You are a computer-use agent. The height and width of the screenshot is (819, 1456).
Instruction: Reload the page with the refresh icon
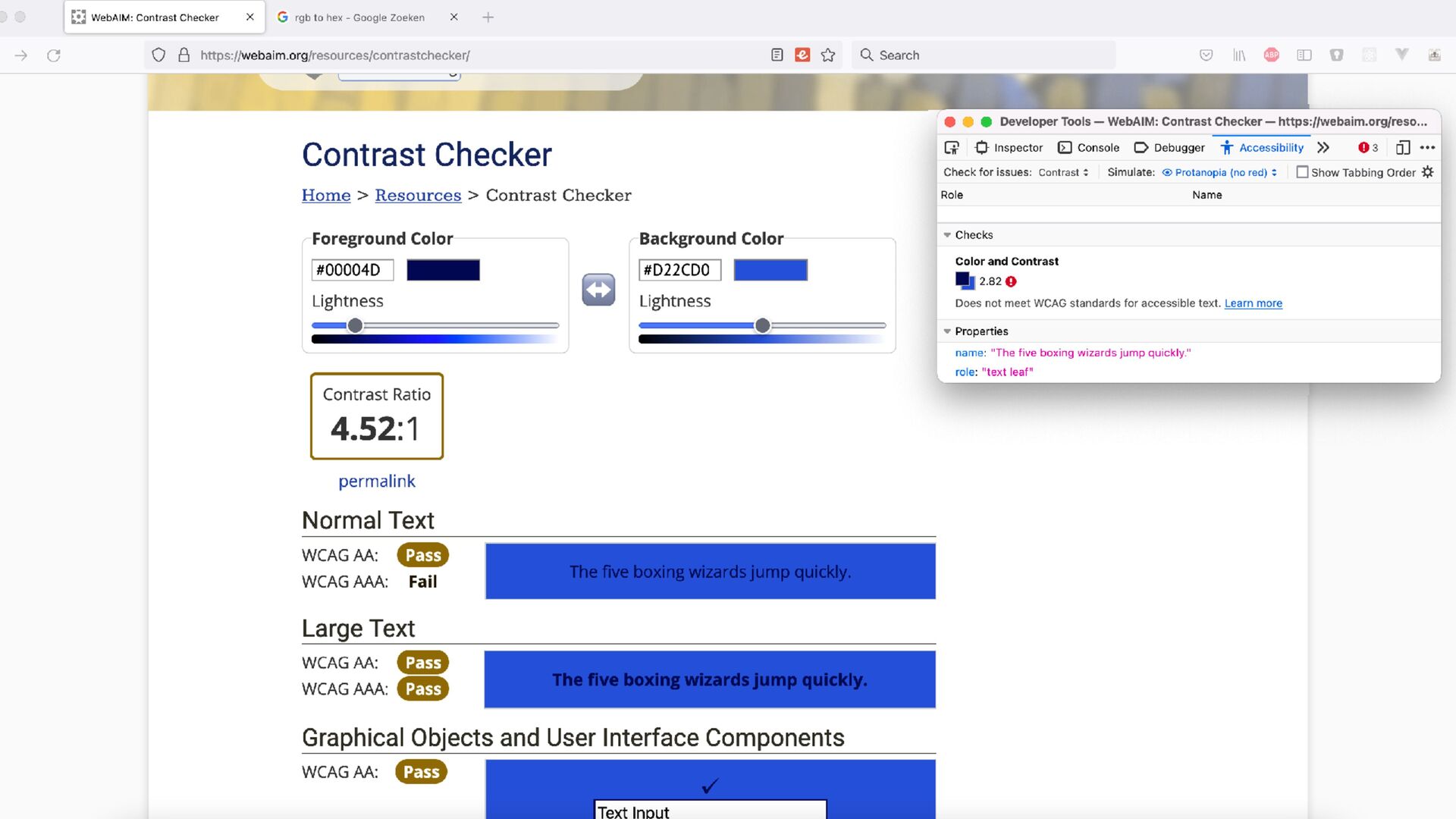point(54,55)
